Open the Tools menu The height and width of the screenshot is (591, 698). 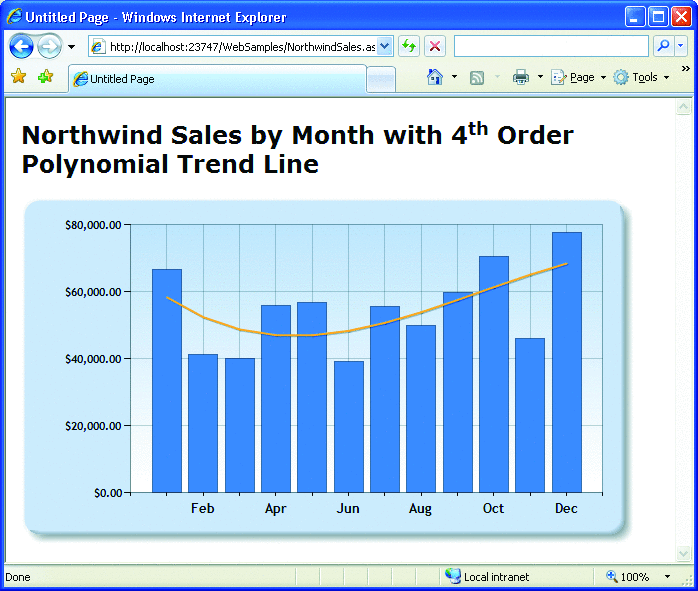[641, 77]
